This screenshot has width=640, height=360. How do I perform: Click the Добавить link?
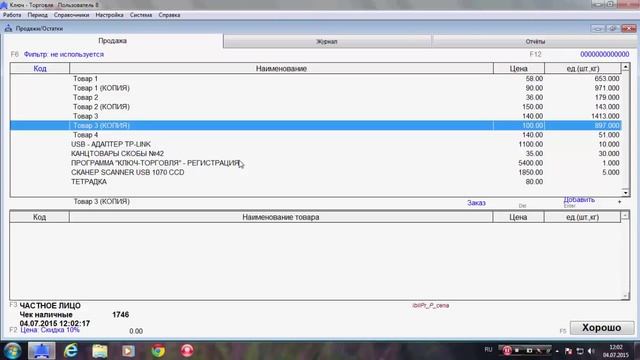tap(579, 200)
